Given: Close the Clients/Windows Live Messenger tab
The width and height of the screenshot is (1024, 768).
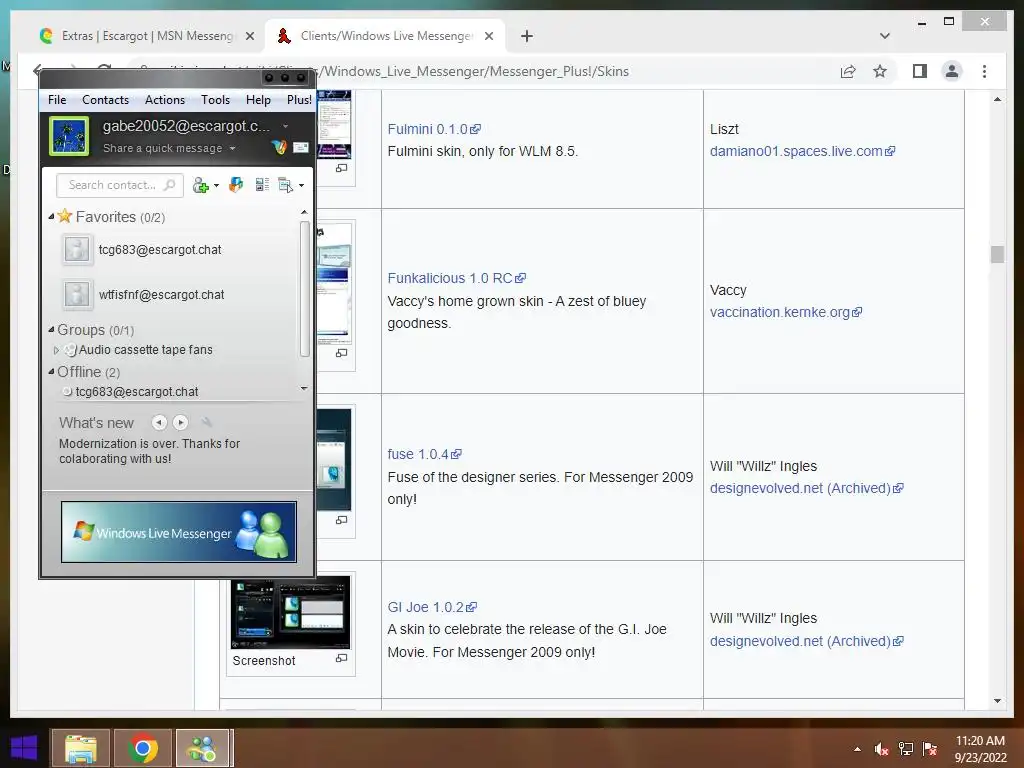Looking at the screenshot, I should 488,37.
